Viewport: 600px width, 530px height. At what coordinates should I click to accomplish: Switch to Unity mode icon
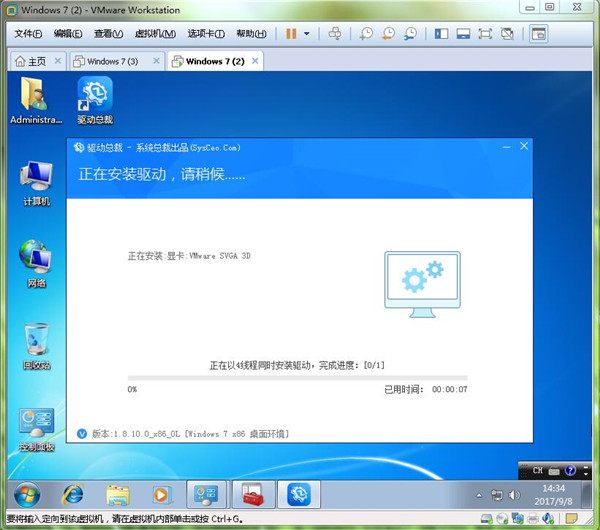point(507,34)
